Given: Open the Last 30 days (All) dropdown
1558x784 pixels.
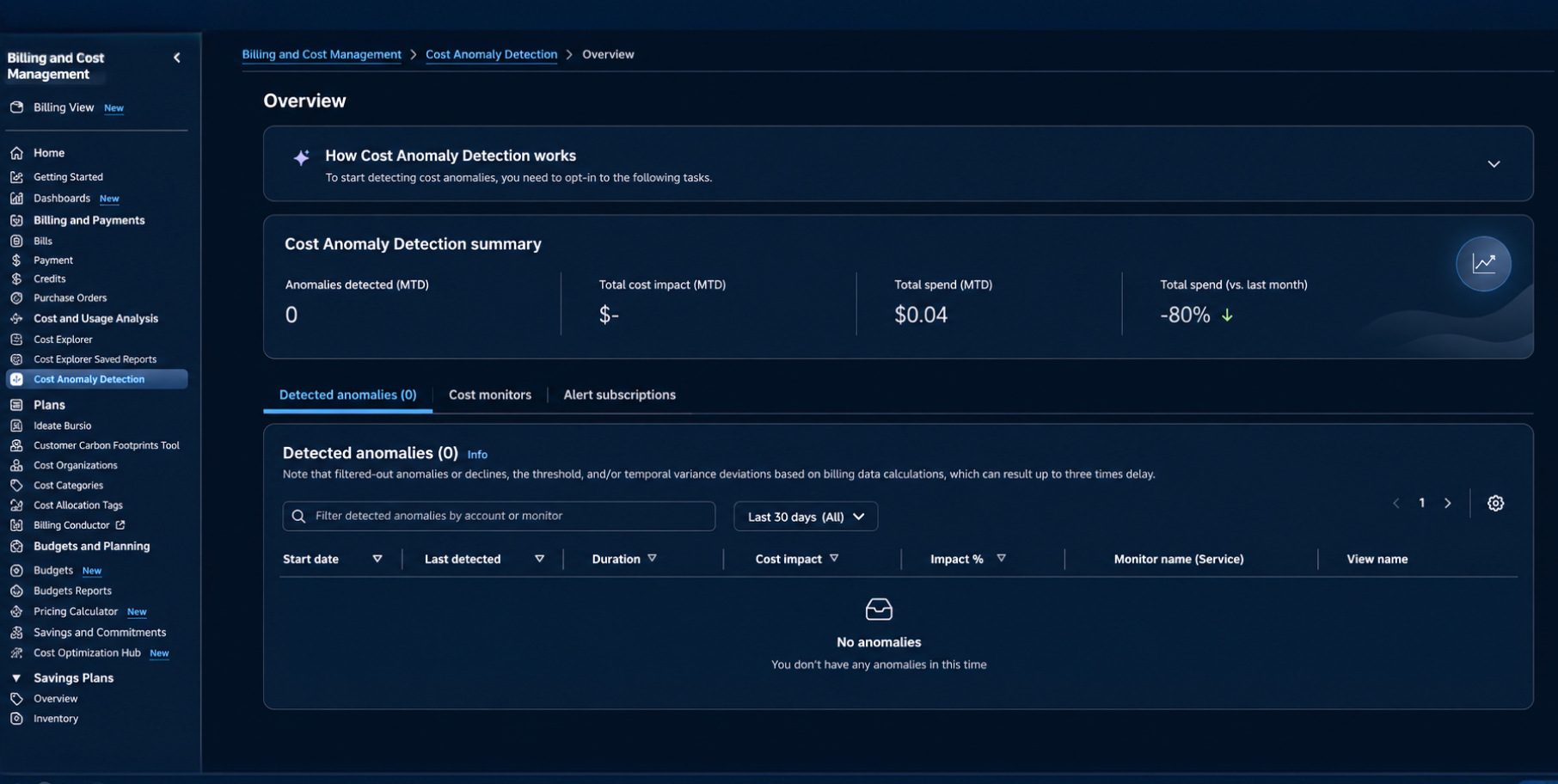Looking at the screenshot, I should 806,517.
